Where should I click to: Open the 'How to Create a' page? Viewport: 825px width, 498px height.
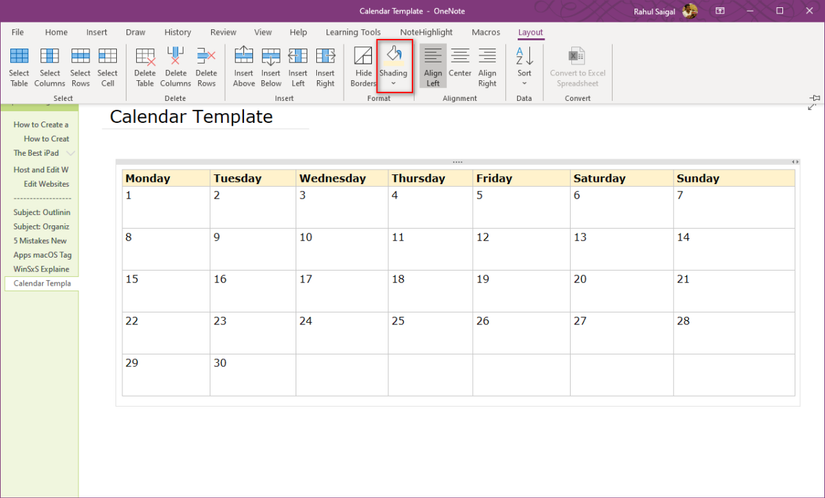(x=41, y=125)
